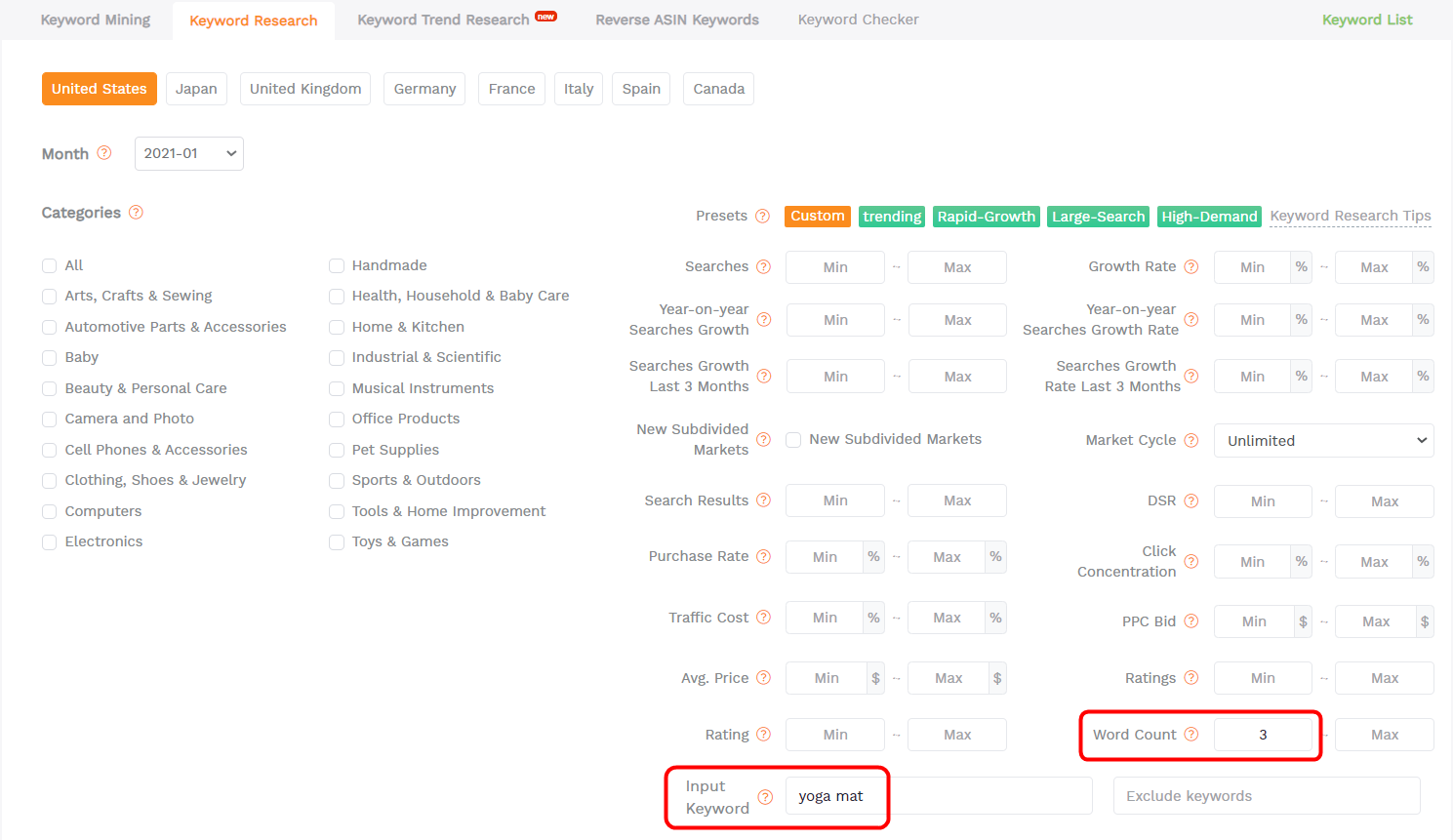Click help icon beside Categories heading
The width and height of the screenshot is (1453, 840).
(x=136, y=213)
